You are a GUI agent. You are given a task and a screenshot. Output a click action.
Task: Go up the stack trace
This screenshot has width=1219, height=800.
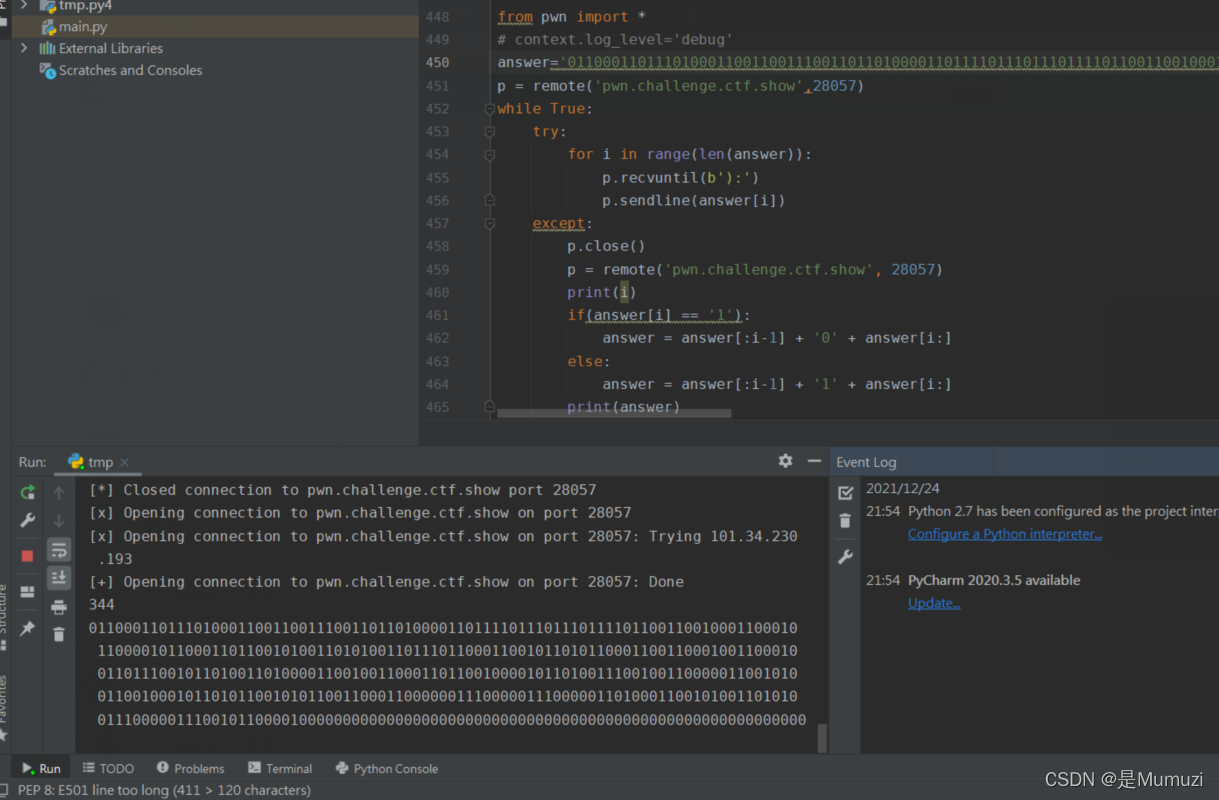(59, 492)
